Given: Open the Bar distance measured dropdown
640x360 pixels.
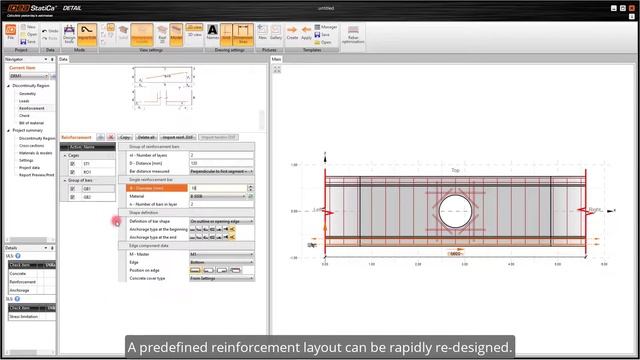Looking at the screenshot, I should pyautogui.click(x=221, y=171).
